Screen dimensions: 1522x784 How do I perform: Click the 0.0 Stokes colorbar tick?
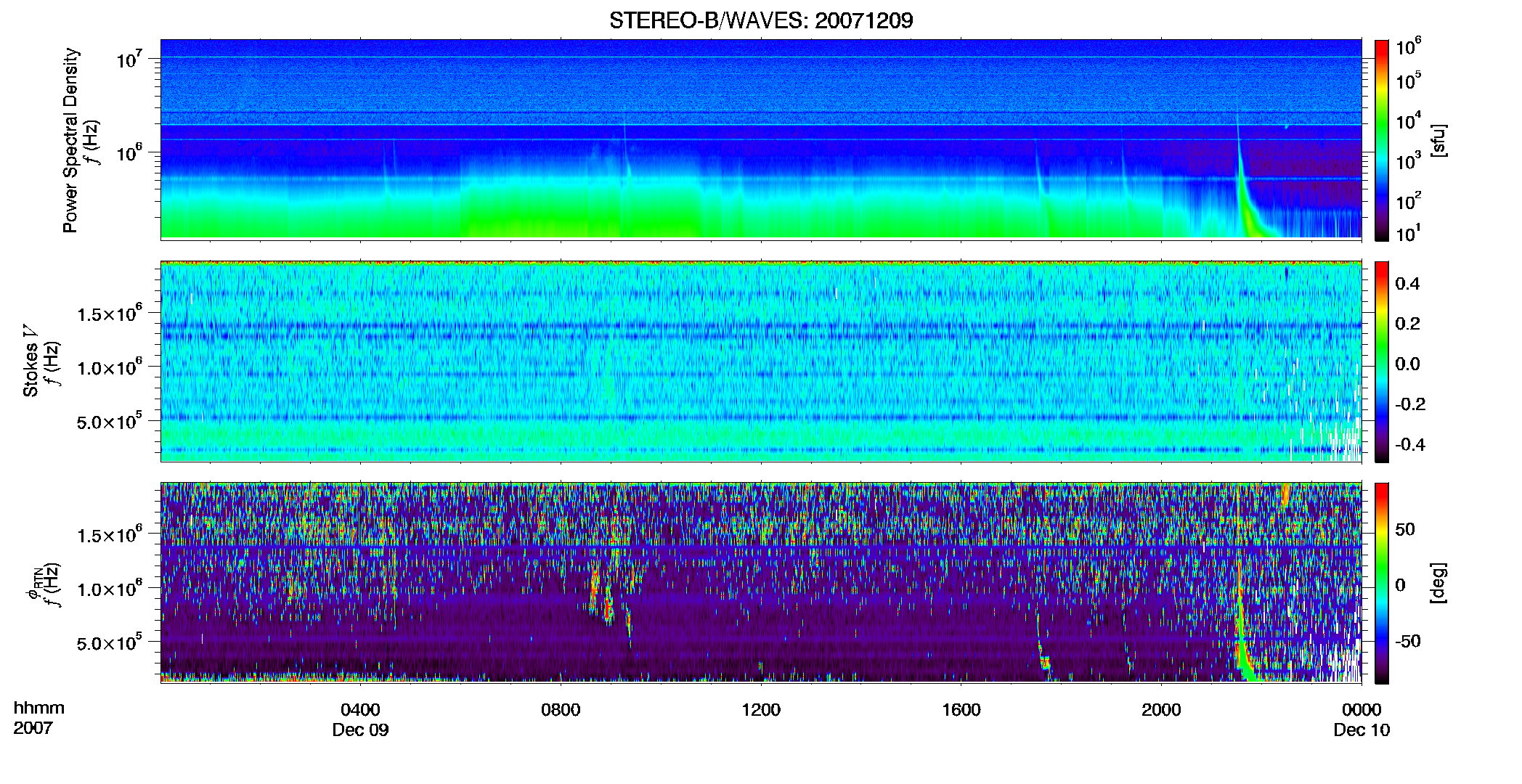click(1407, 364)
